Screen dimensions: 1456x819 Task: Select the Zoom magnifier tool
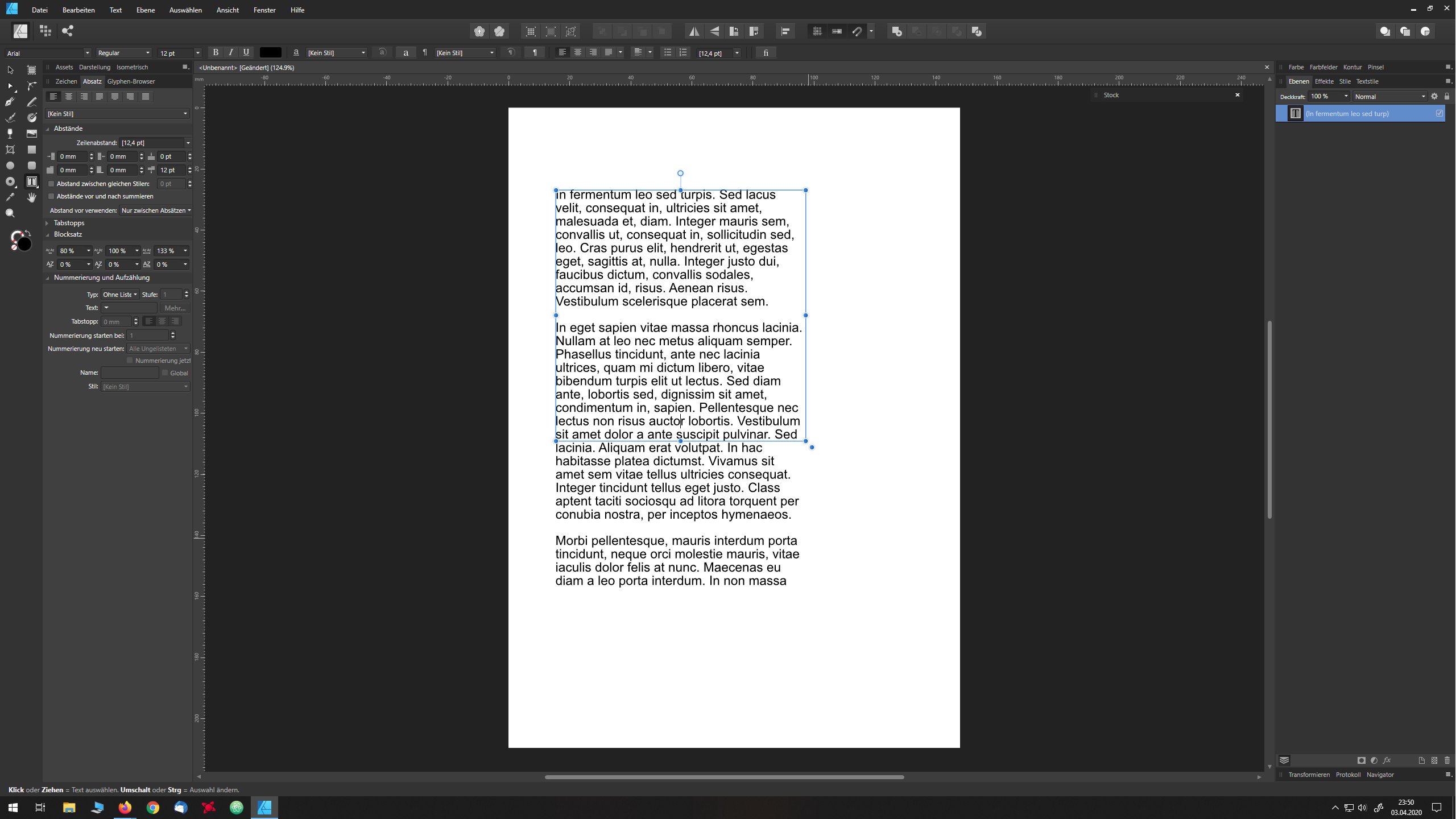[x=10, y=213]
